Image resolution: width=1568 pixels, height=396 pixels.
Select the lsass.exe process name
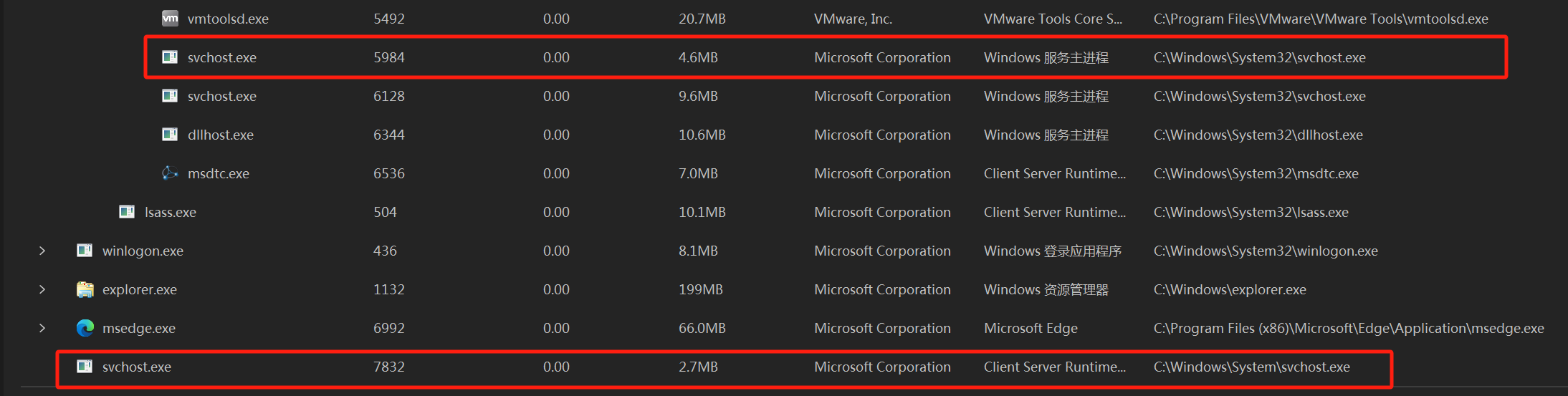pos(171,212)
